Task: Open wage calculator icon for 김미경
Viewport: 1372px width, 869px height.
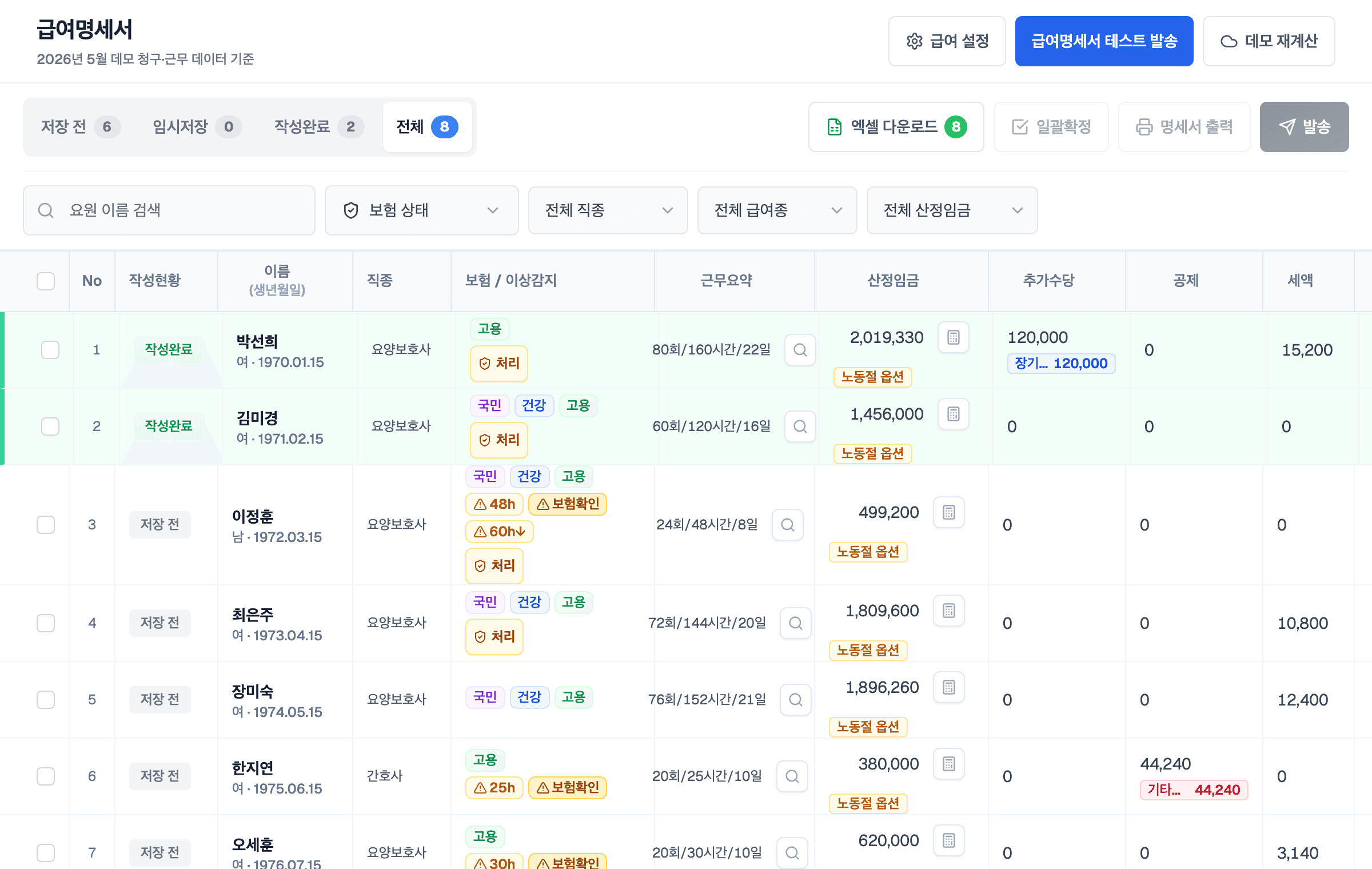Action: pos(953,414)
